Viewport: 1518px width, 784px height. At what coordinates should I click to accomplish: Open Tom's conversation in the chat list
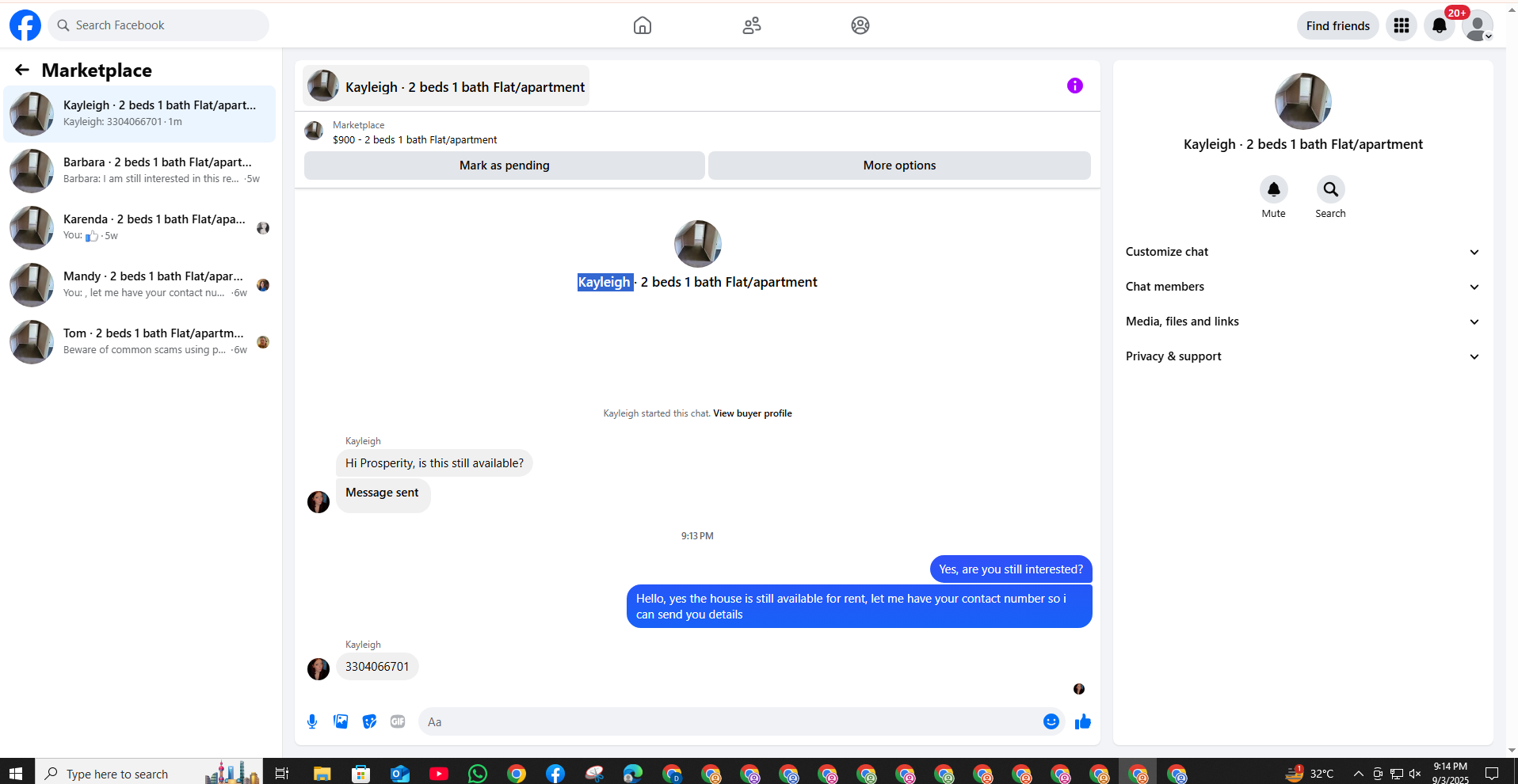click(139, 342)
